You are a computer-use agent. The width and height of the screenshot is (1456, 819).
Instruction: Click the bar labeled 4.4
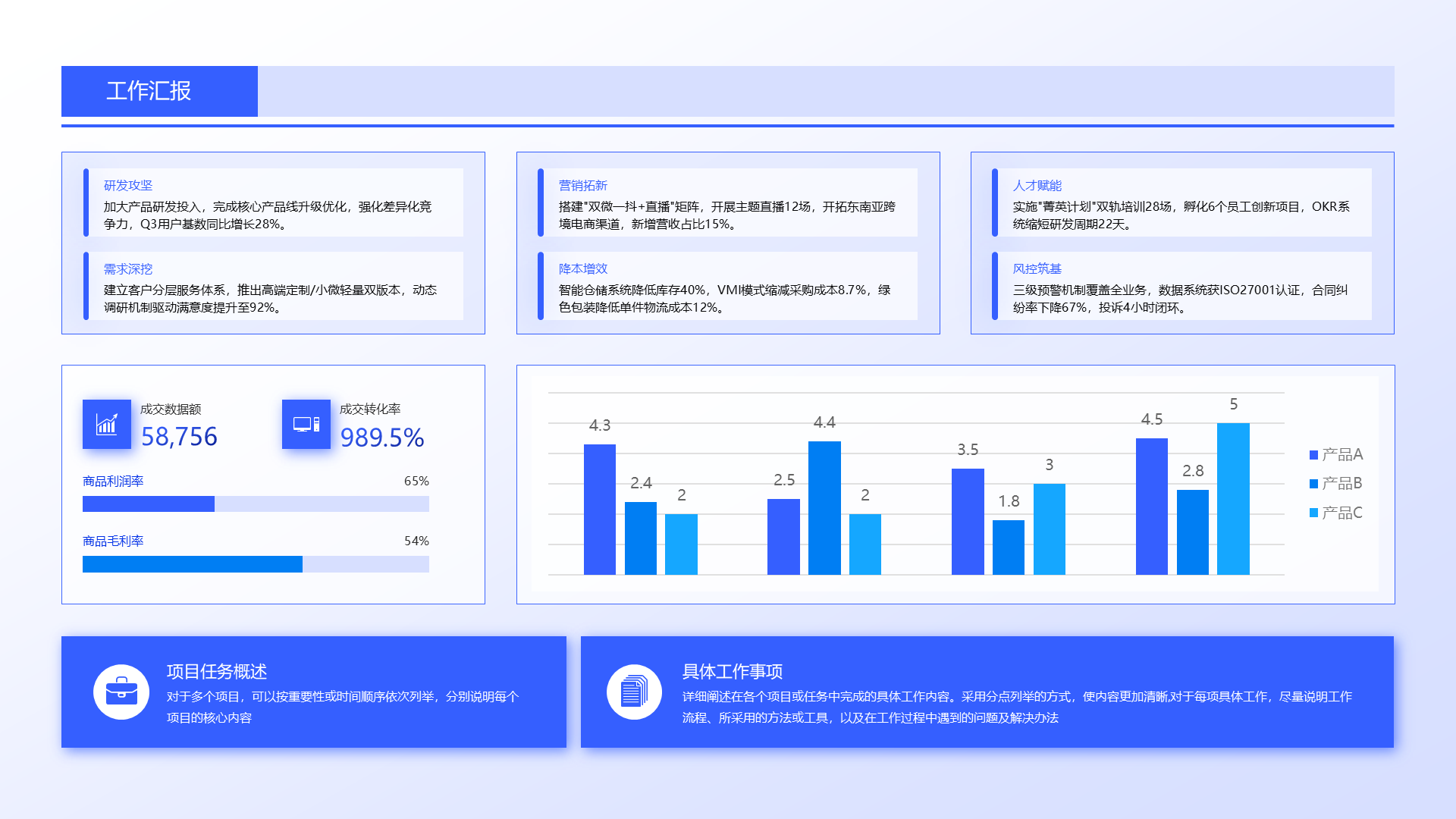pyautogui.click(x=824, y=508)
